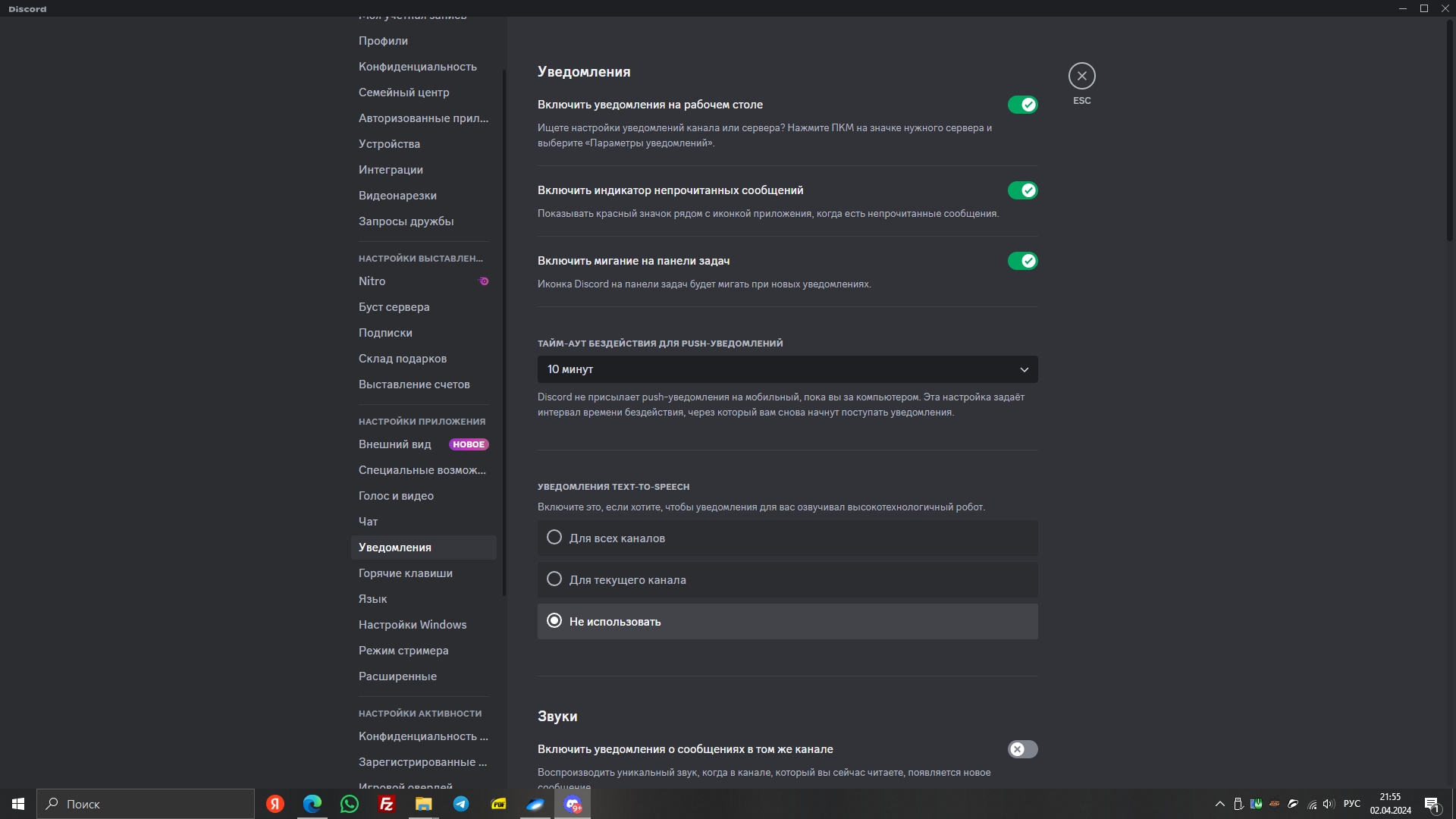Image resolution: width=1456 pixels, height=819 pixels.
Task: Click the Discord taskbar icon
Action: coord(573,804)
